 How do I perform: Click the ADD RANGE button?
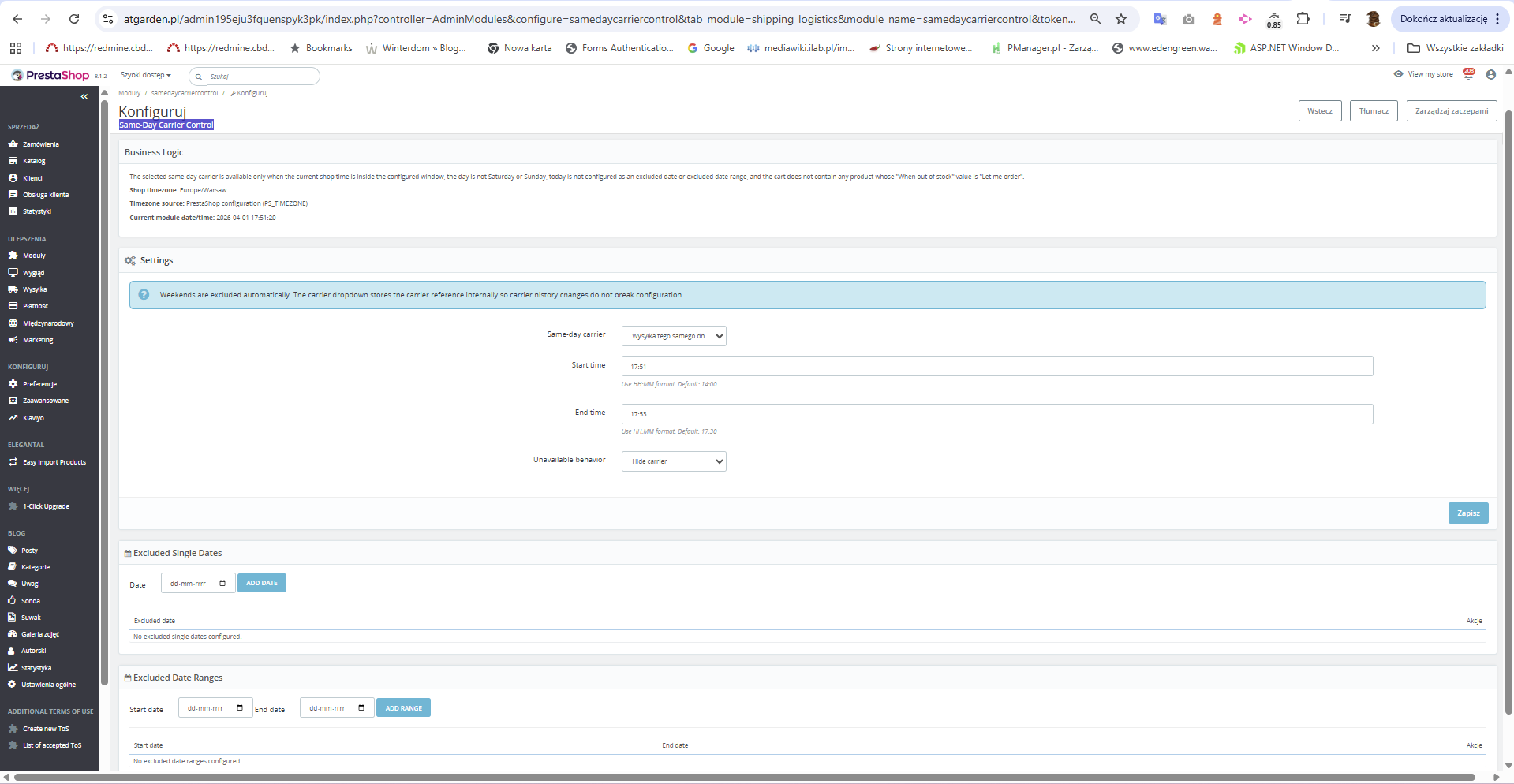403,708
